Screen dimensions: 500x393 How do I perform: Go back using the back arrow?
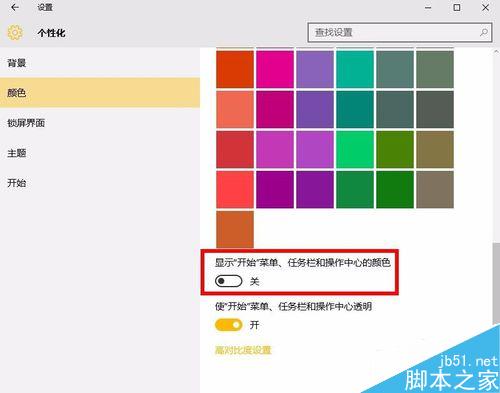tap(15, 7)
